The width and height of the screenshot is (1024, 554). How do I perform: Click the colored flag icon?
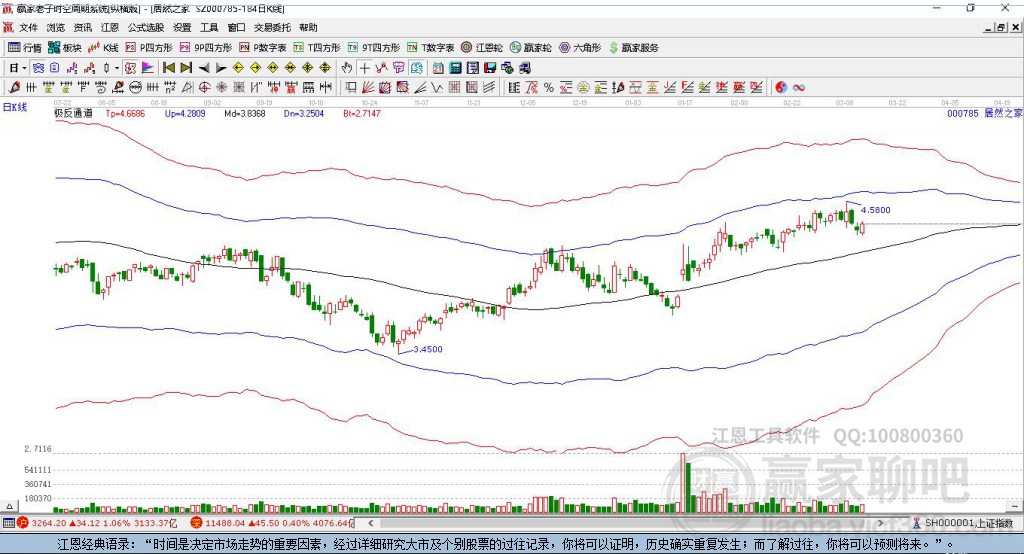(x=148, y=68)
